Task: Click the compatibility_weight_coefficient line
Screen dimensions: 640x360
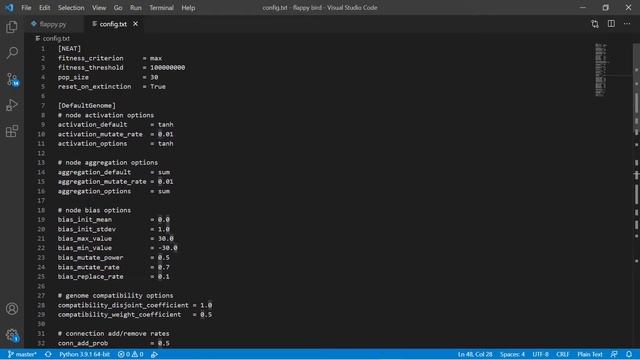Action: point(135,314)
